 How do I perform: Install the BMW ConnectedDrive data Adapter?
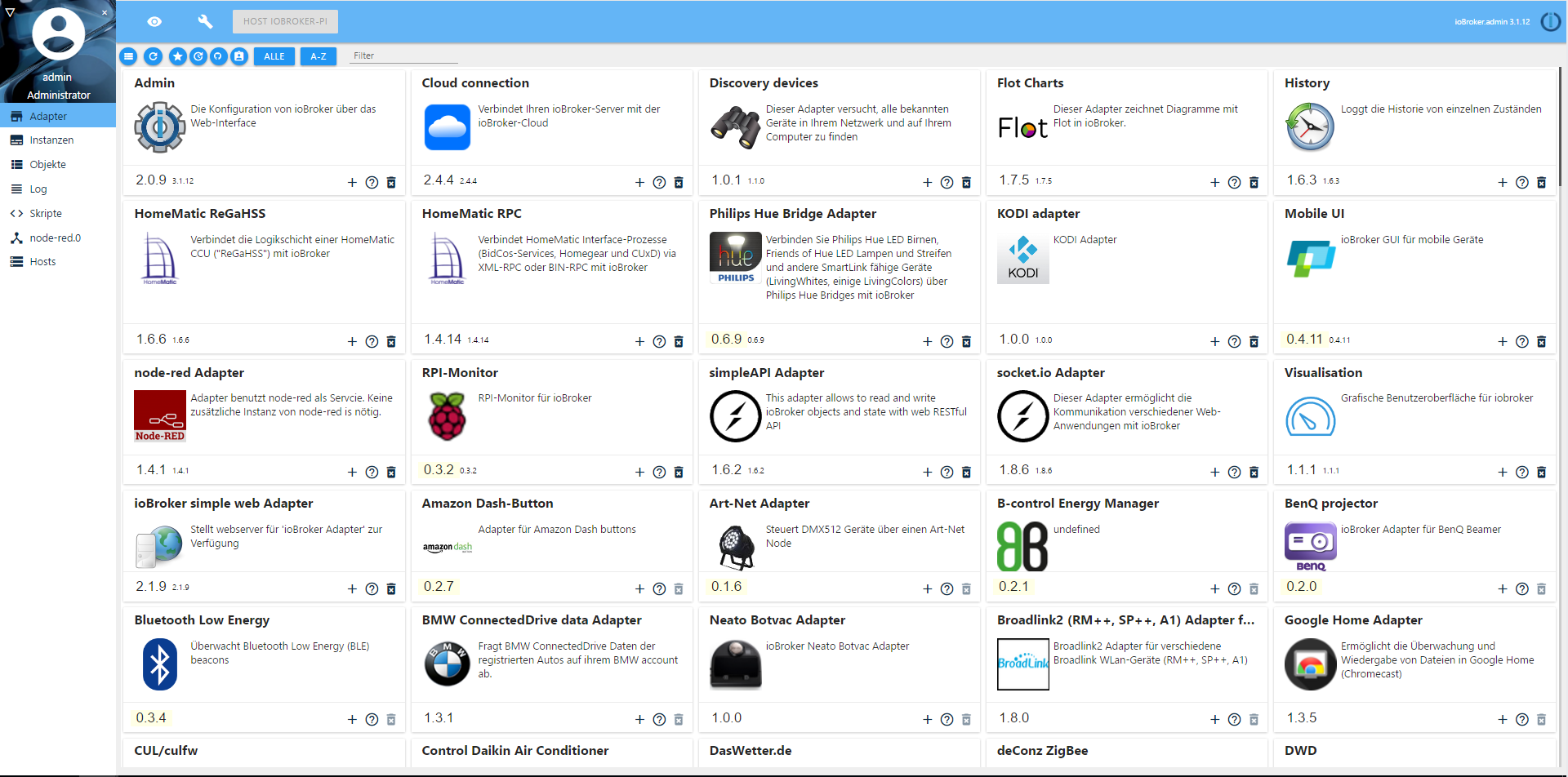point(639,719)
